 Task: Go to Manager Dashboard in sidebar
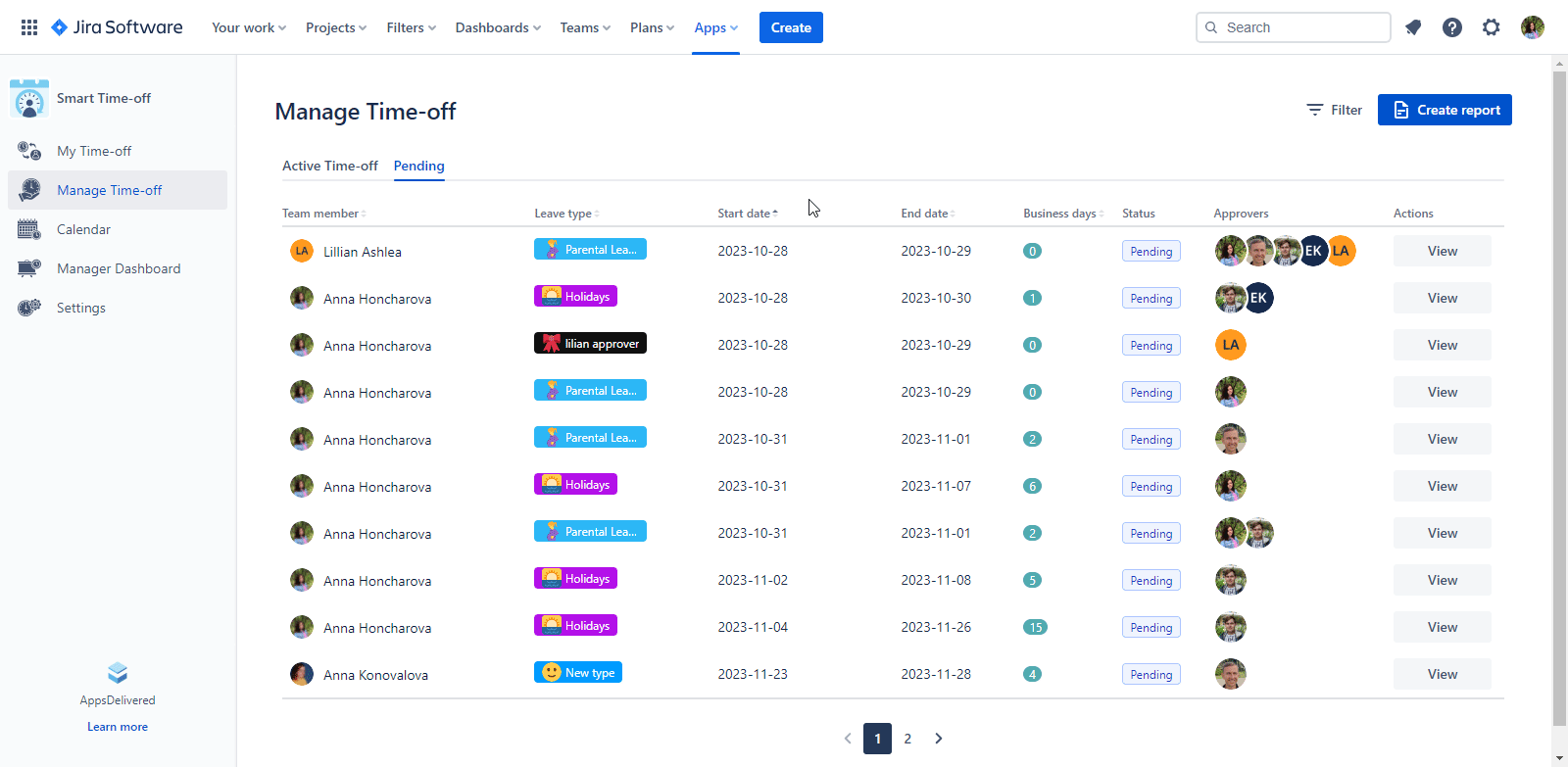point(119,268)
